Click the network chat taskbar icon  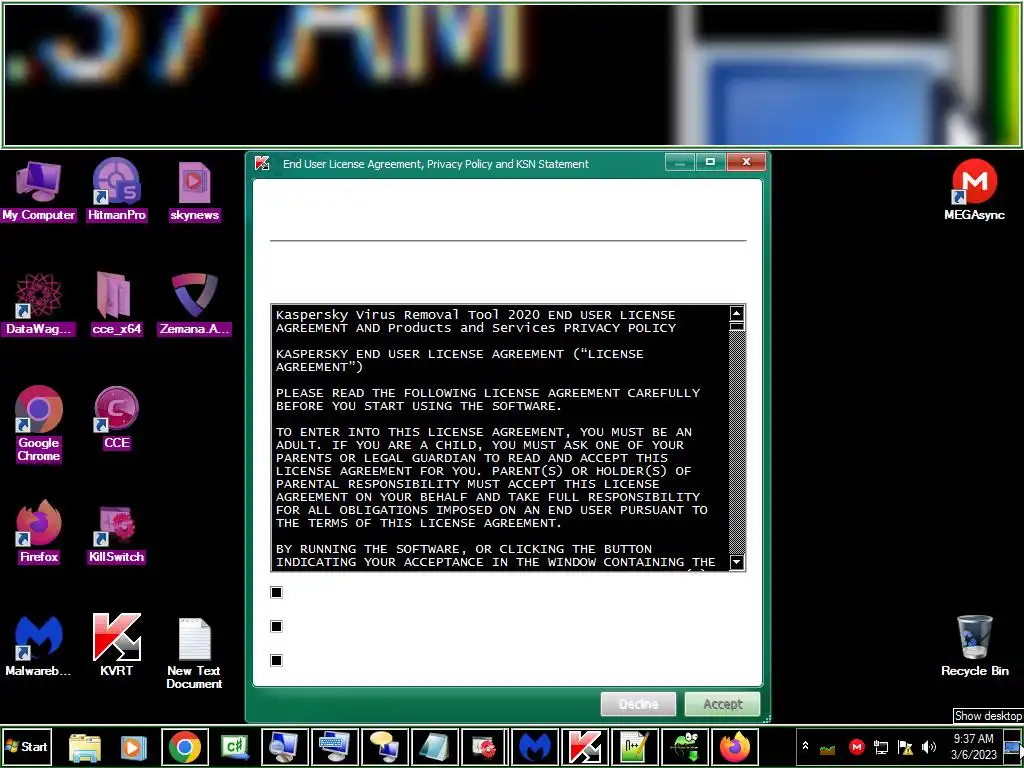(x=385, y=747)
